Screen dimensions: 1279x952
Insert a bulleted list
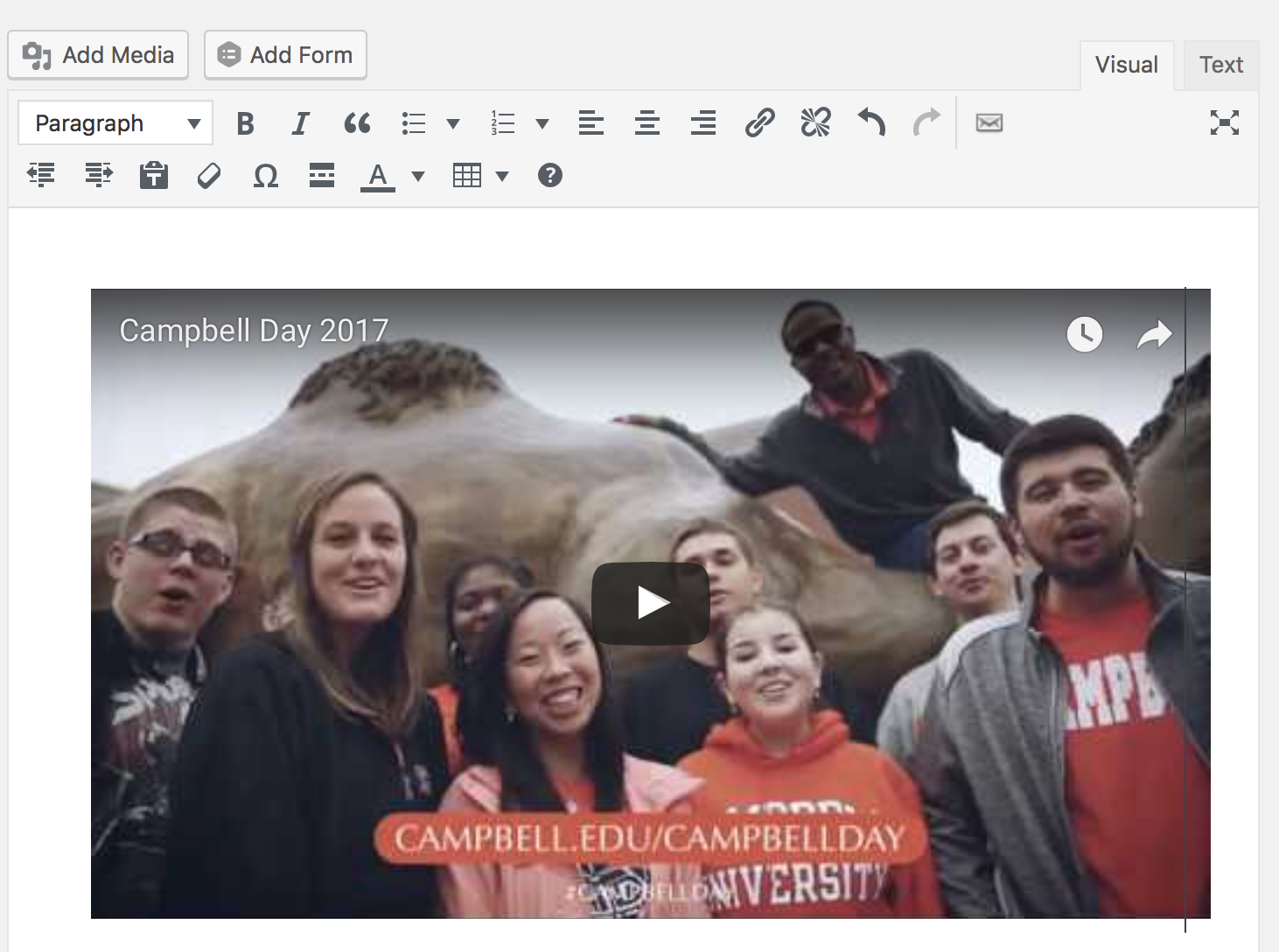[414, 123]
